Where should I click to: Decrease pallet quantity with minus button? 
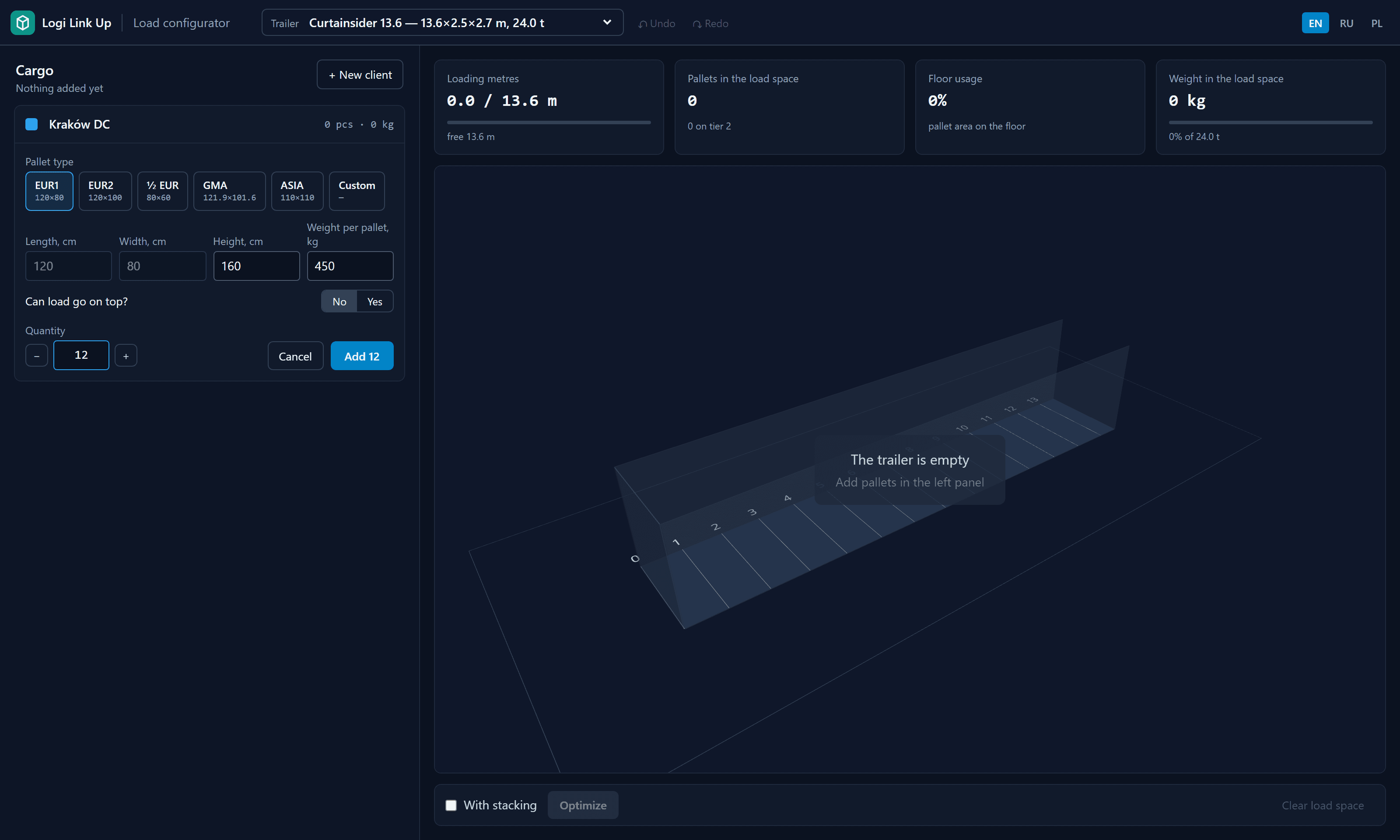(x=37, y=356)
